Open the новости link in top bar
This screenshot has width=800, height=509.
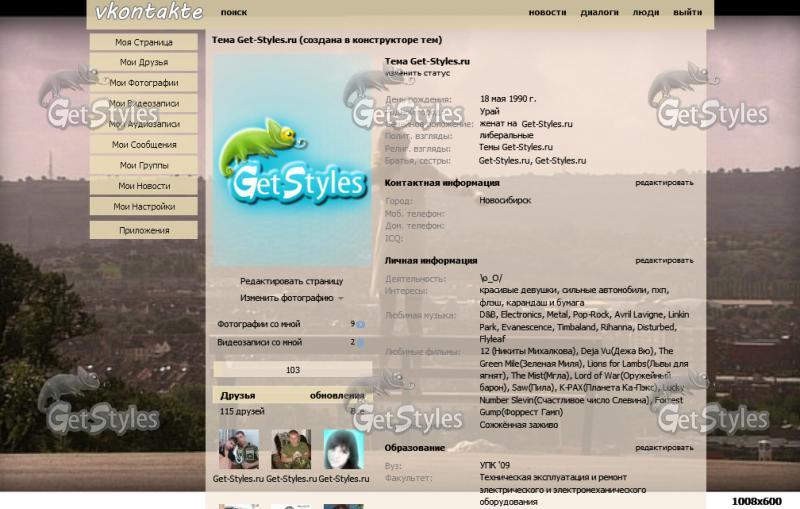click(x=547, y=13)
